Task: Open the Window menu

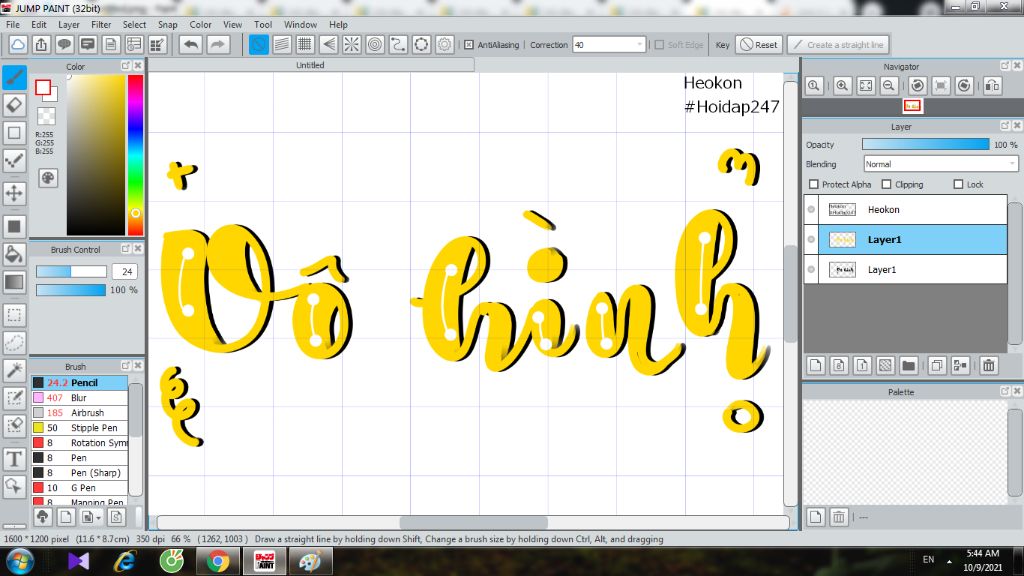Action: (x=300, y=24)
